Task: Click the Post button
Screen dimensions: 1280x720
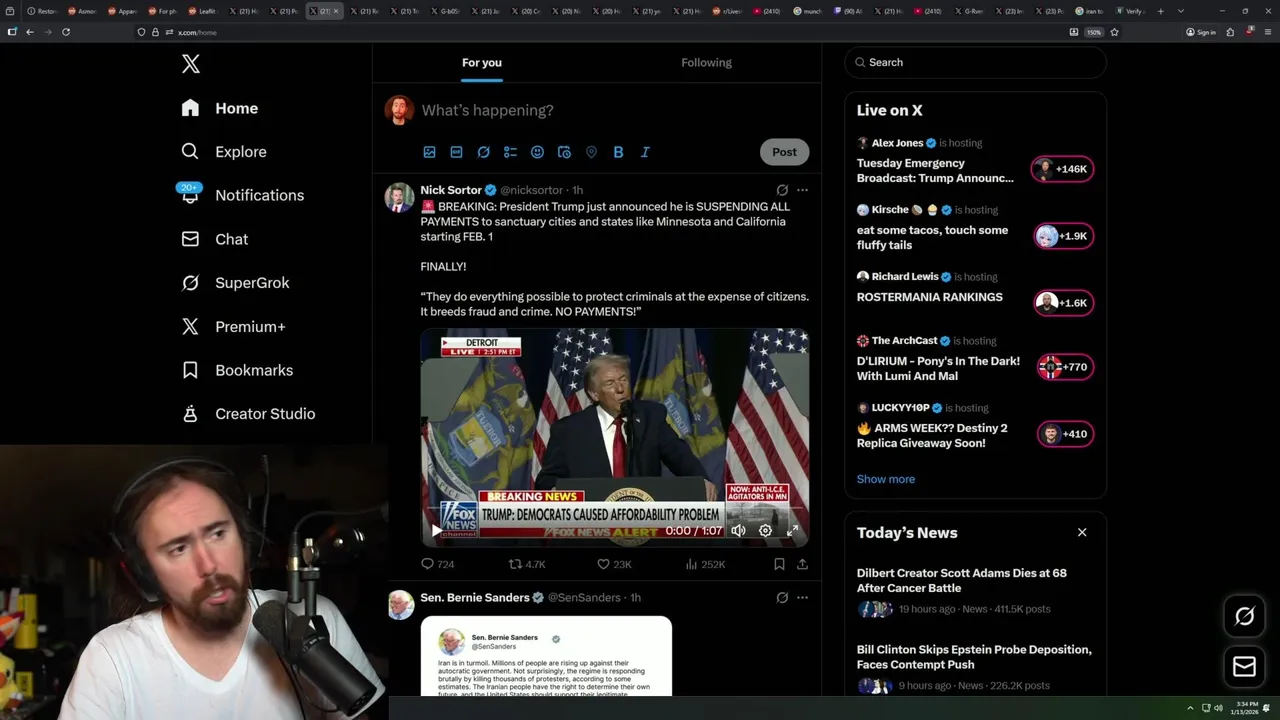Action: coord(784,152)
